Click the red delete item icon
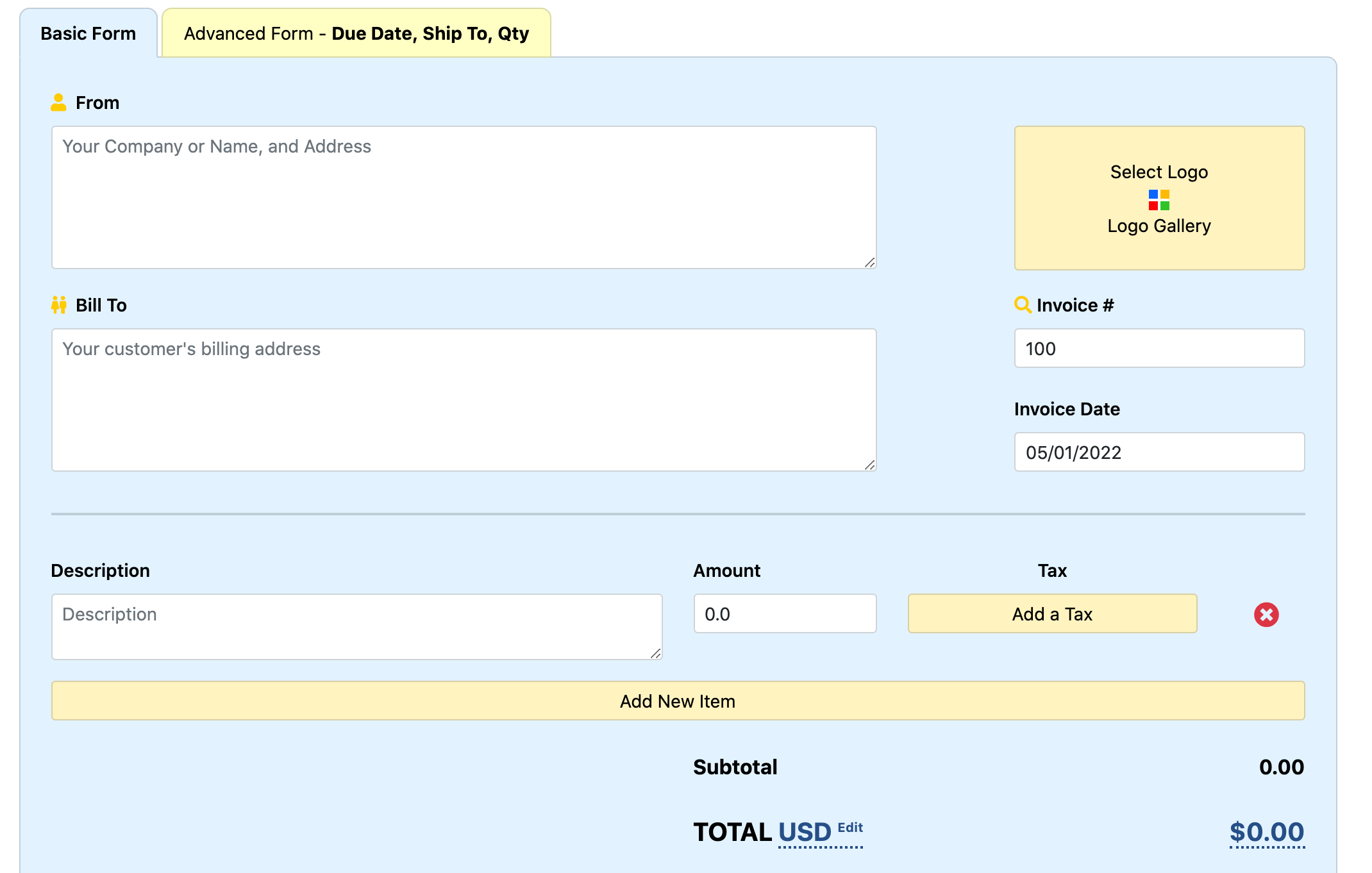1372x873 pixels. point(1266,614)
